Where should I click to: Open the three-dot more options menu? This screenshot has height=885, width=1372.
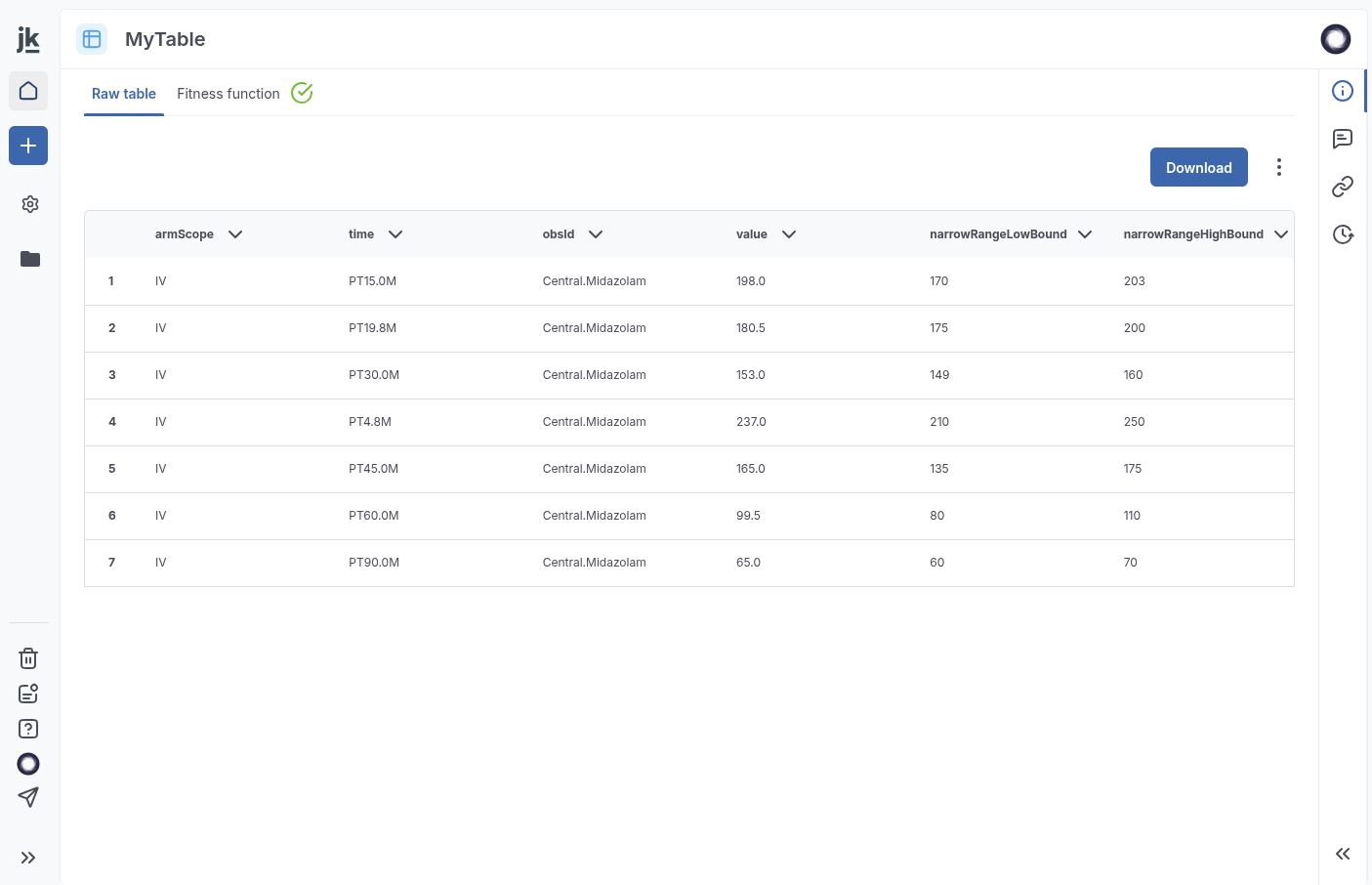pos(1278,167)
